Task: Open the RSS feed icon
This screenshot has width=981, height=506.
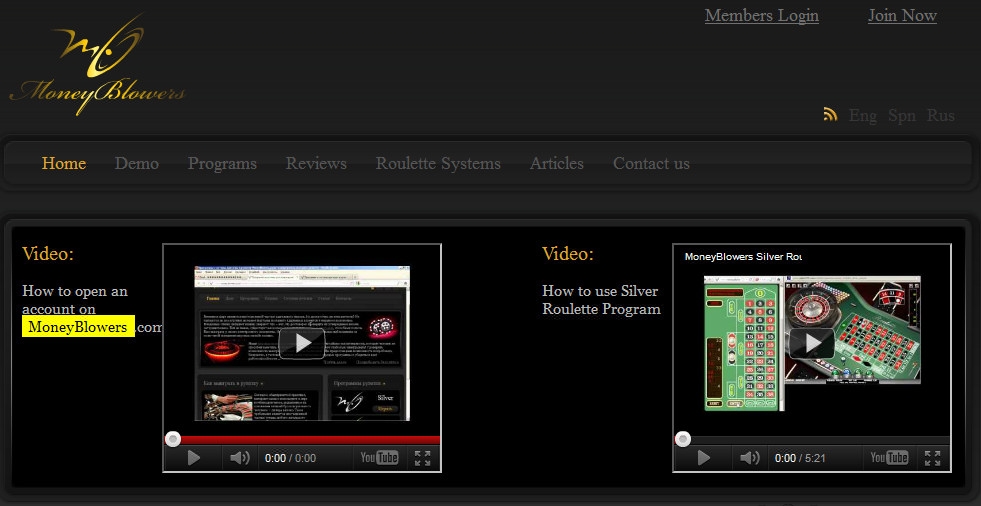Action: 830,114
